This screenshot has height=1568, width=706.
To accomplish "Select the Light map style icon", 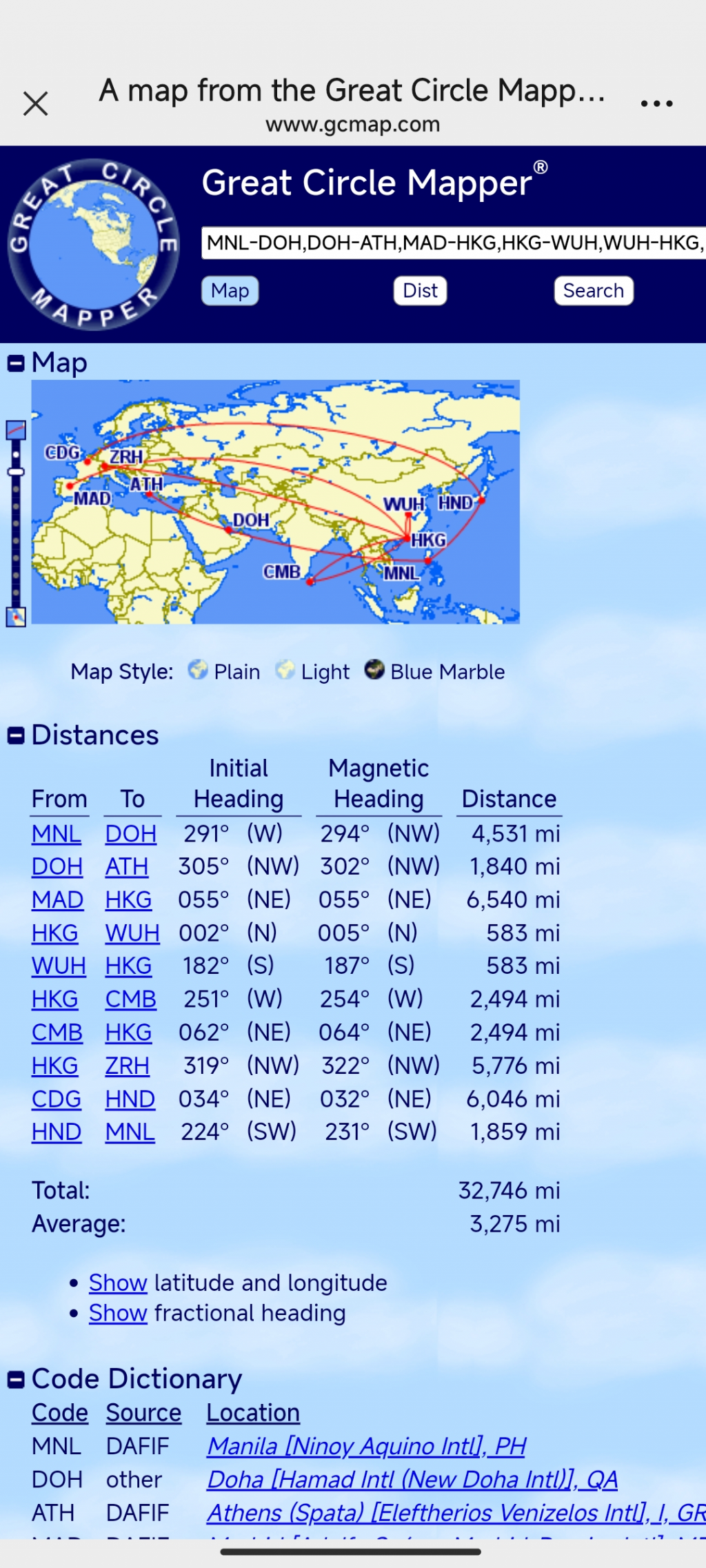I will click(285, 670).
